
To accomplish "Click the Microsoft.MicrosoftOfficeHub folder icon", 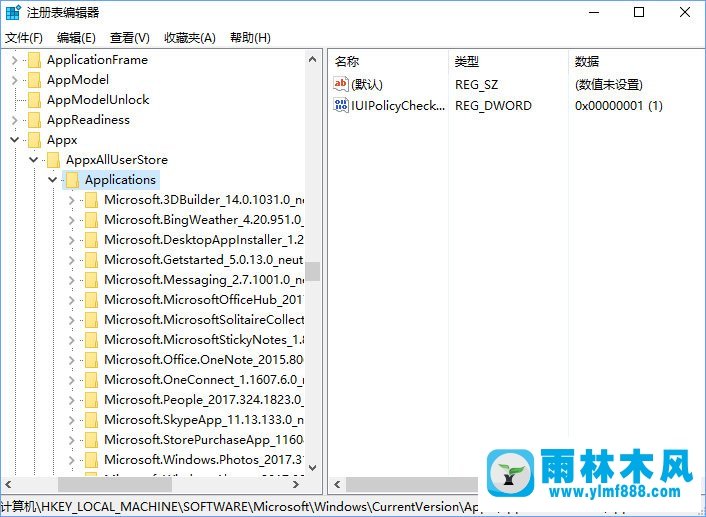I will pos(91,299).
